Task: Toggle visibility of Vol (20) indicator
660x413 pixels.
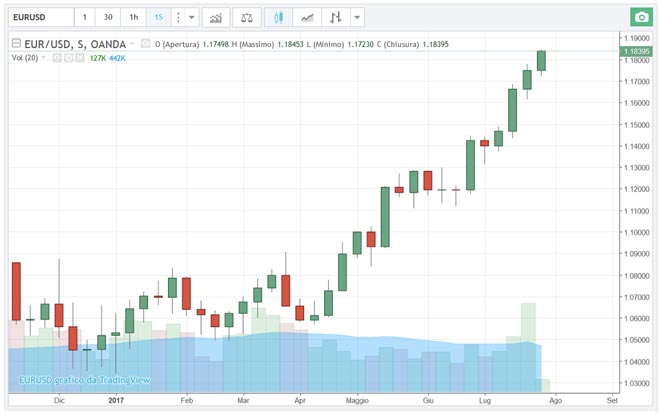Action: tap(57, 58)
